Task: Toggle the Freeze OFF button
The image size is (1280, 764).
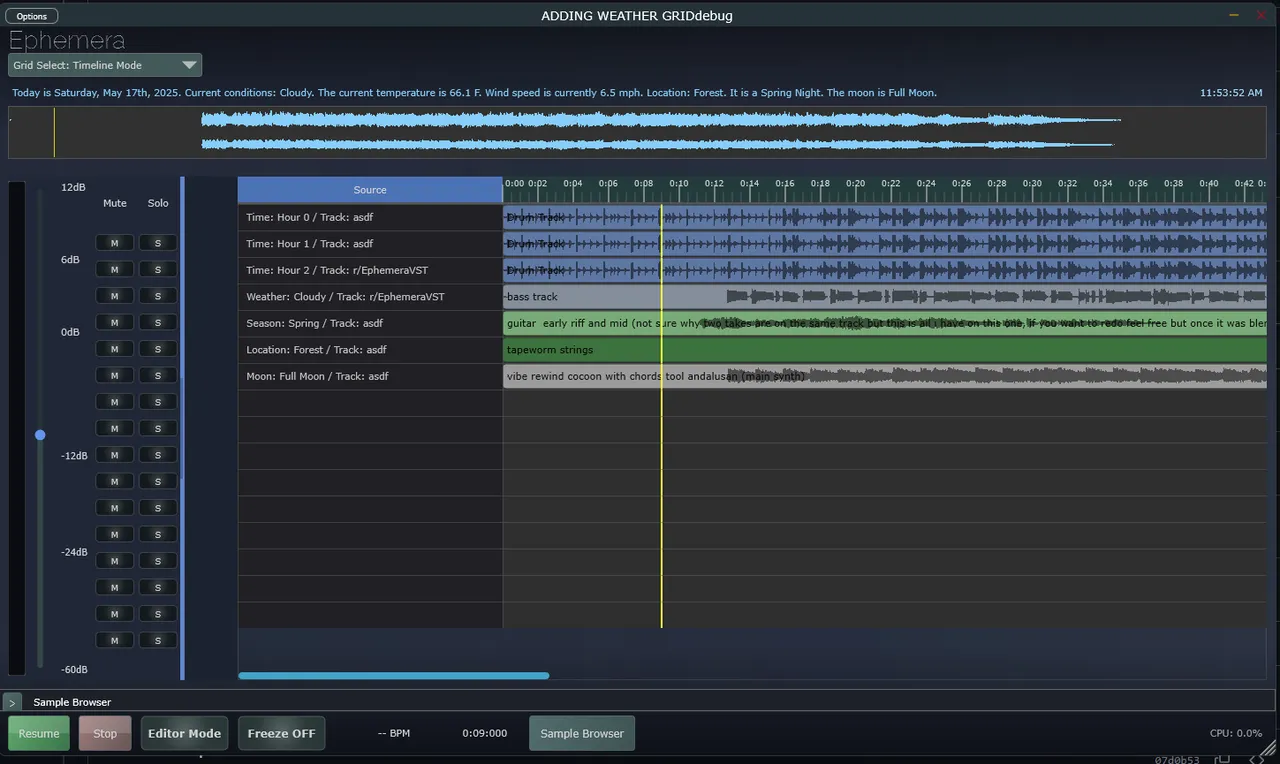Action: pyautogui.click(x=281, y=733)
